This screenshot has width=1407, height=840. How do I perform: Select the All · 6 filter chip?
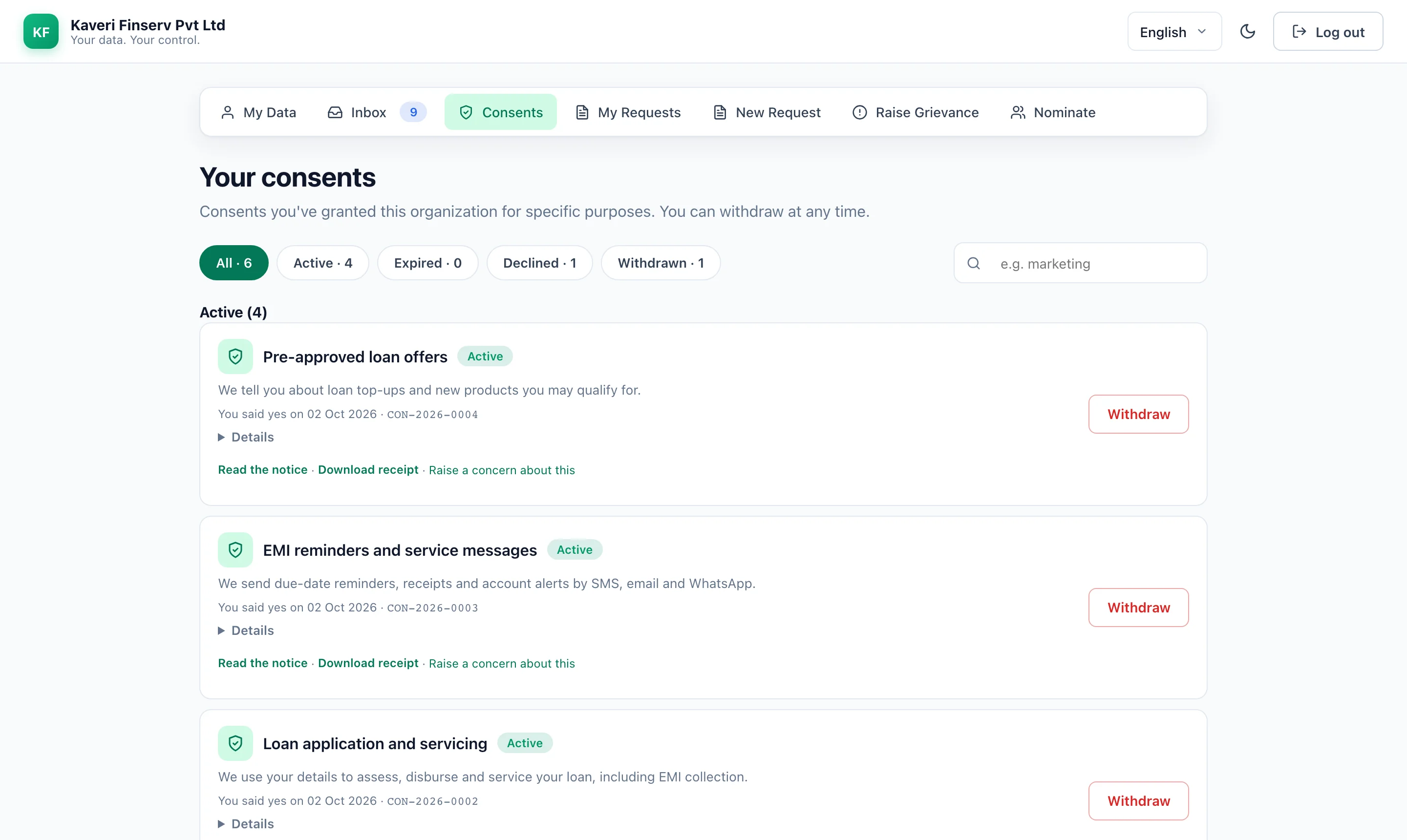(x=234, y=263)
